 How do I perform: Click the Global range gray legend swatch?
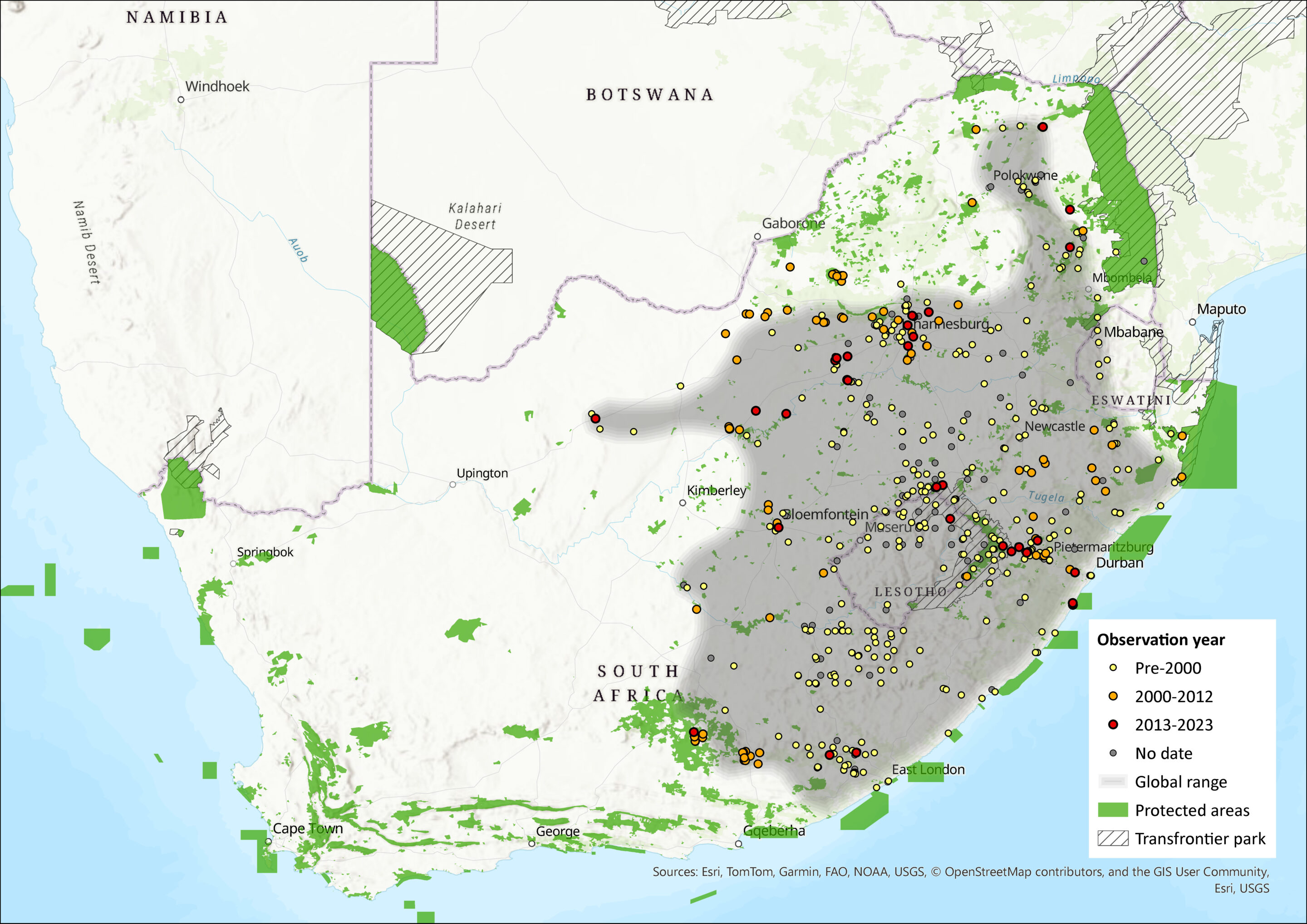[1113, 781]
